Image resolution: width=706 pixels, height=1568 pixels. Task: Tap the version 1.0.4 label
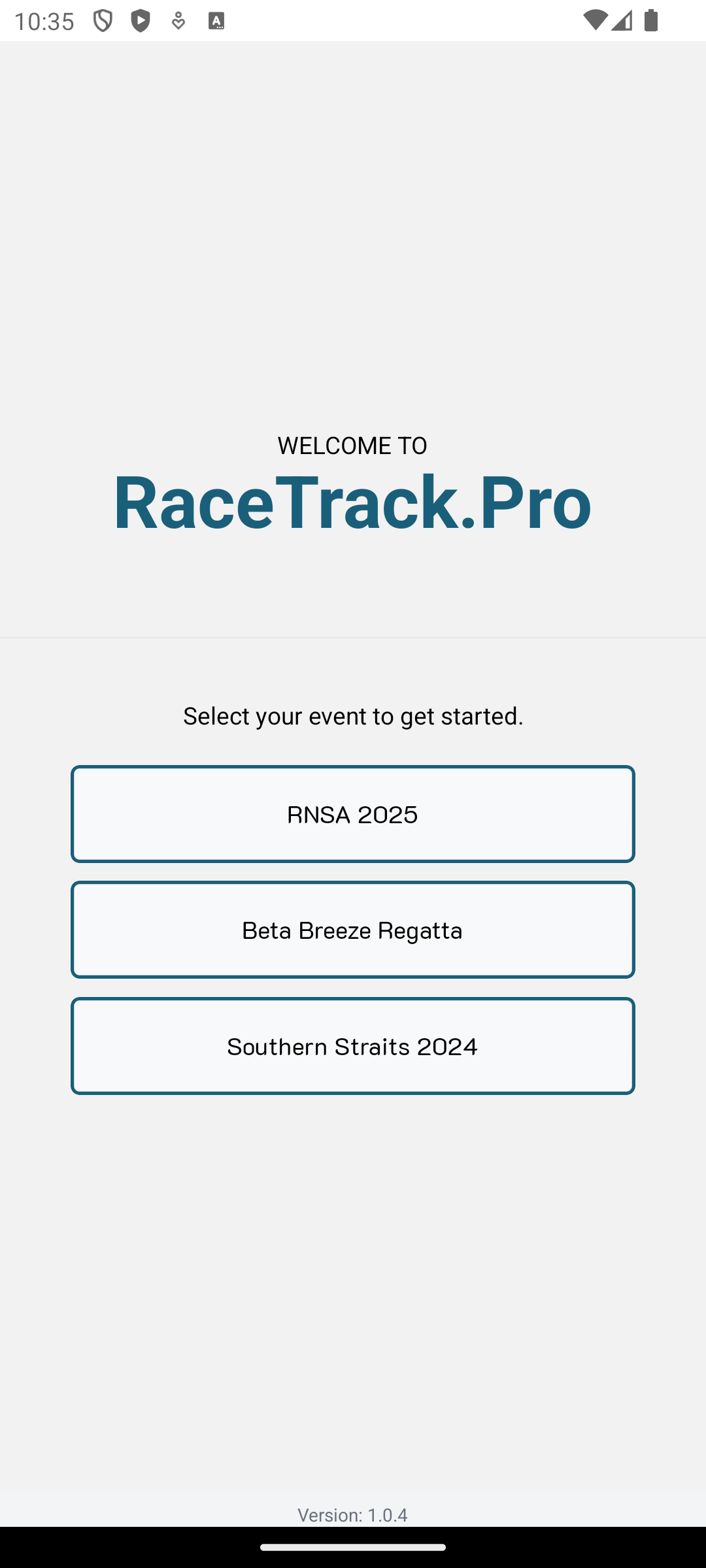[352, 1515]
